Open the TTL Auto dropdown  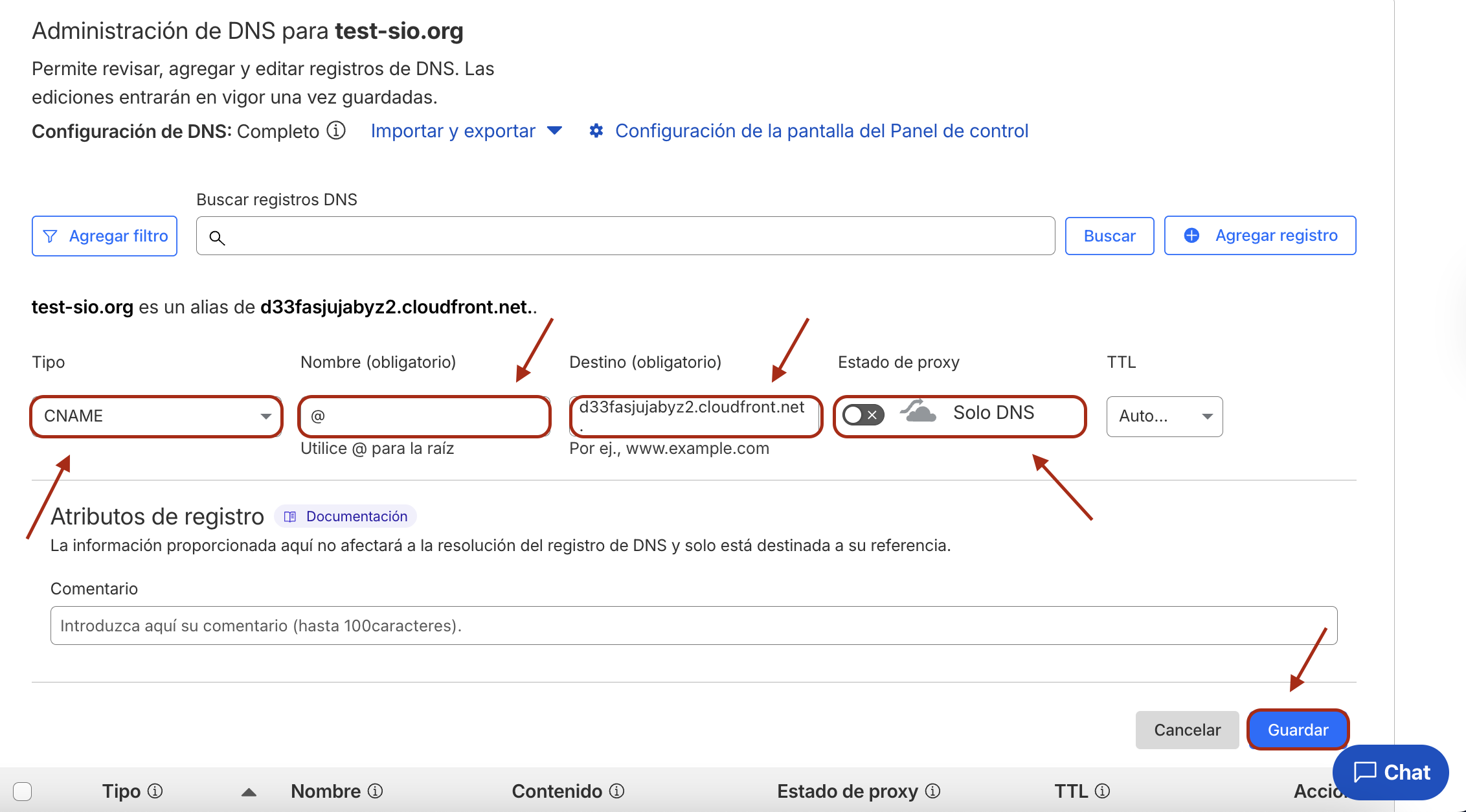tap(1164, 416)
